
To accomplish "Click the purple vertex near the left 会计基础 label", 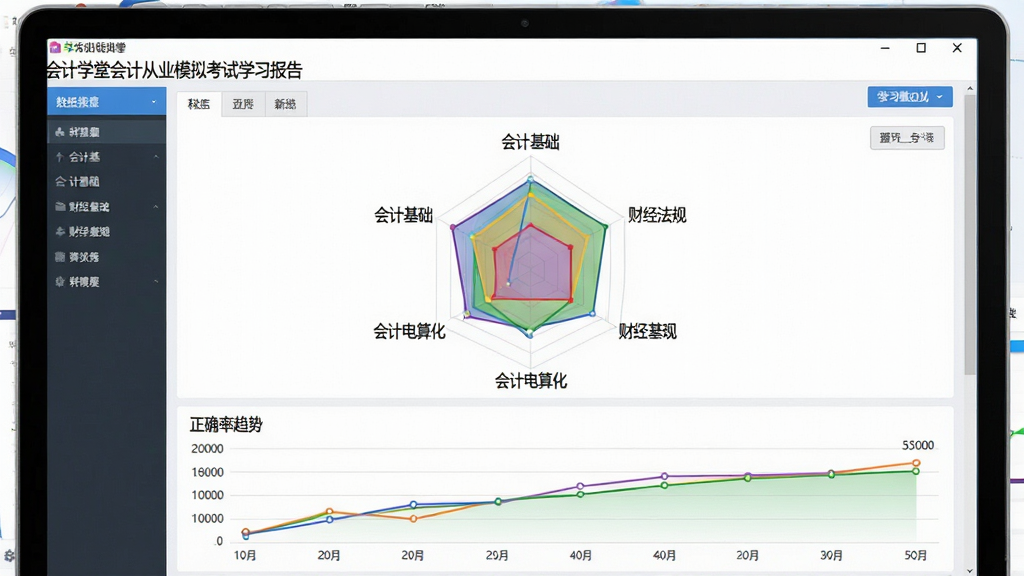I will (453, 227).
